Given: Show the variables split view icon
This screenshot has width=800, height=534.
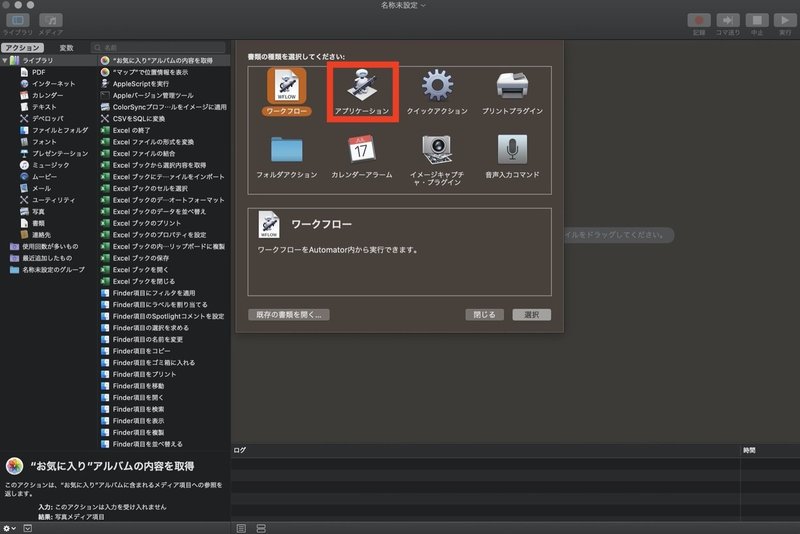Looking at the screenshot, I should pos(261,528).
